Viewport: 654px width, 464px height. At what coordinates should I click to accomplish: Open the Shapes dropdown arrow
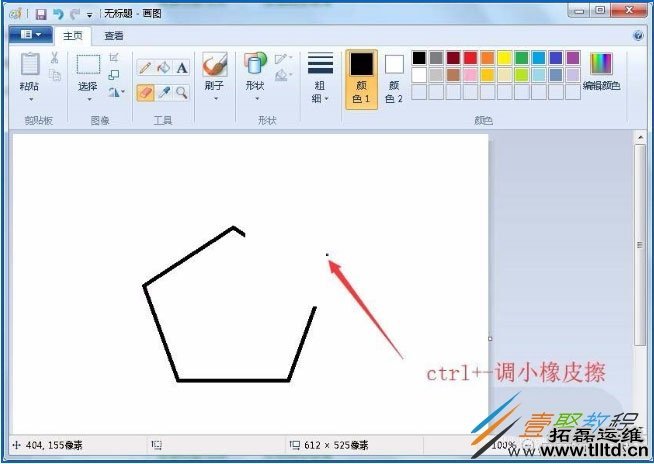pos(257,99)
